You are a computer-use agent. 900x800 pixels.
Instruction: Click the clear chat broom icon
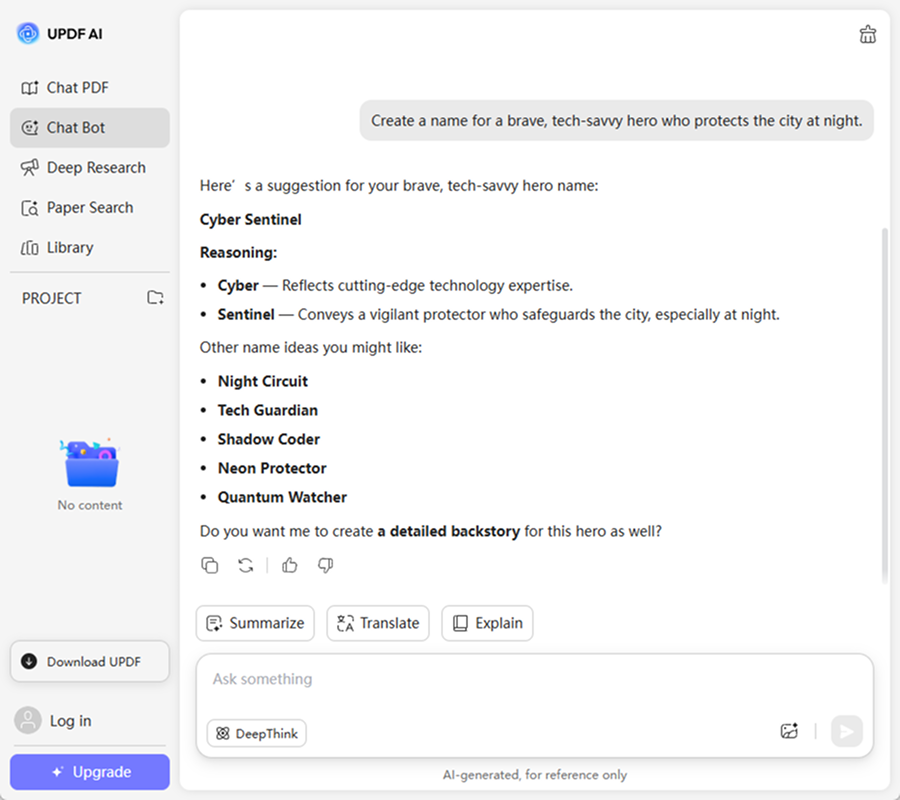tap(867, 35)
